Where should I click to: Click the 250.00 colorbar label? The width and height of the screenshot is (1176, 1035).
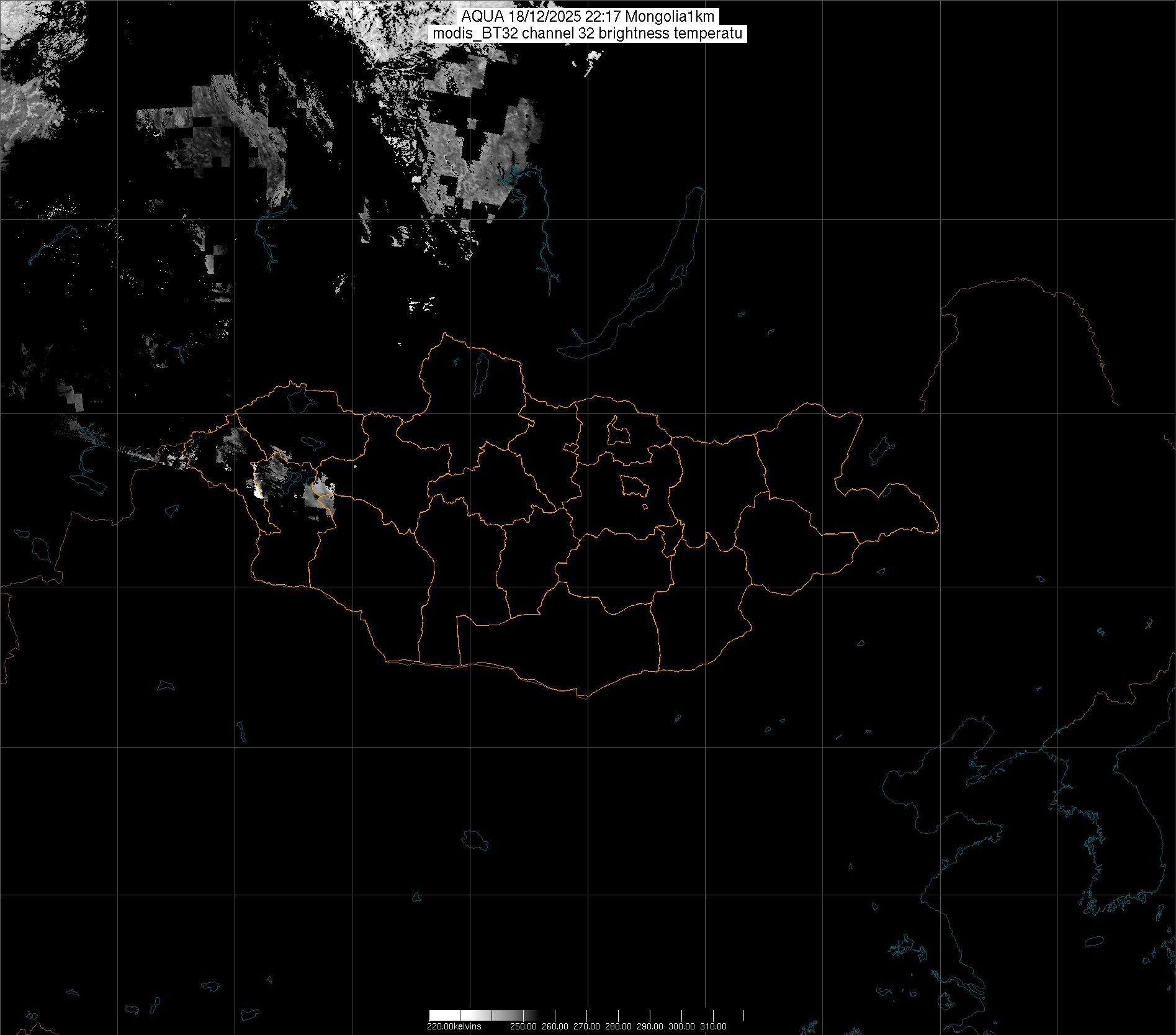coord(522,1026)
